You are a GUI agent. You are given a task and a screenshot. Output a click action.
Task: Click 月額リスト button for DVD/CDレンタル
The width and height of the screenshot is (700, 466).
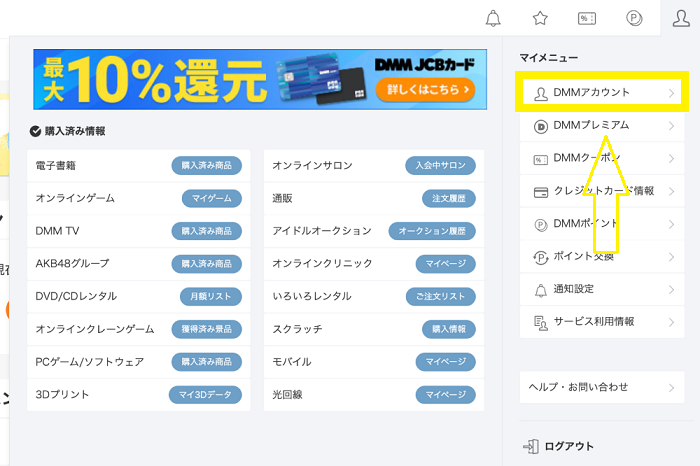211,296
